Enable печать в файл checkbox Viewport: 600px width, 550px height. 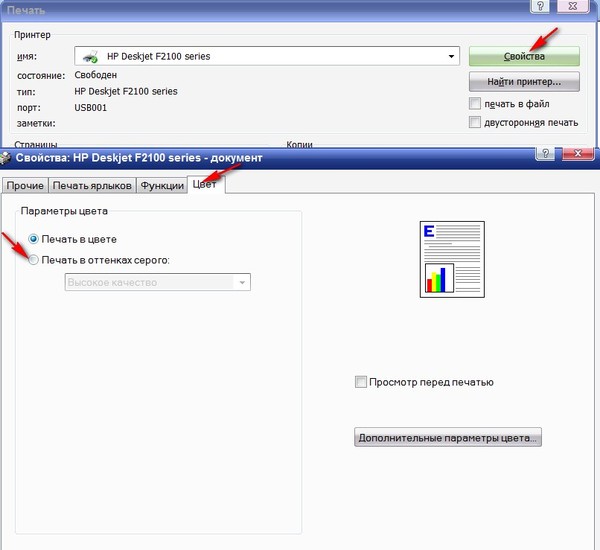pos(474,104)
